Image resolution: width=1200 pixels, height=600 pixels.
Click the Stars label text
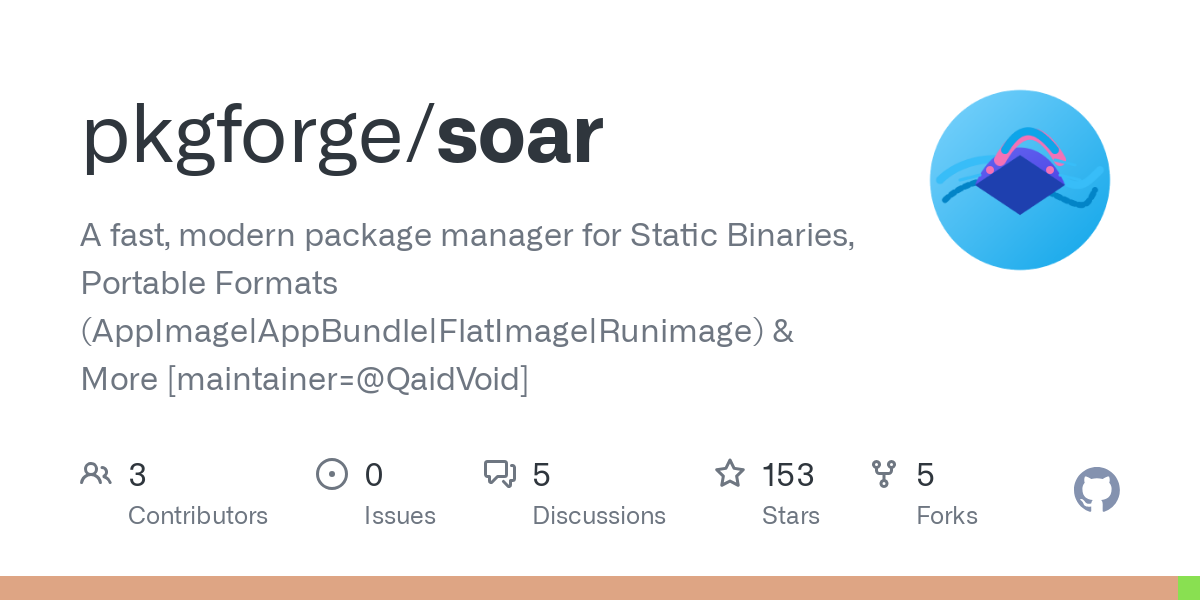click(791, 516)
